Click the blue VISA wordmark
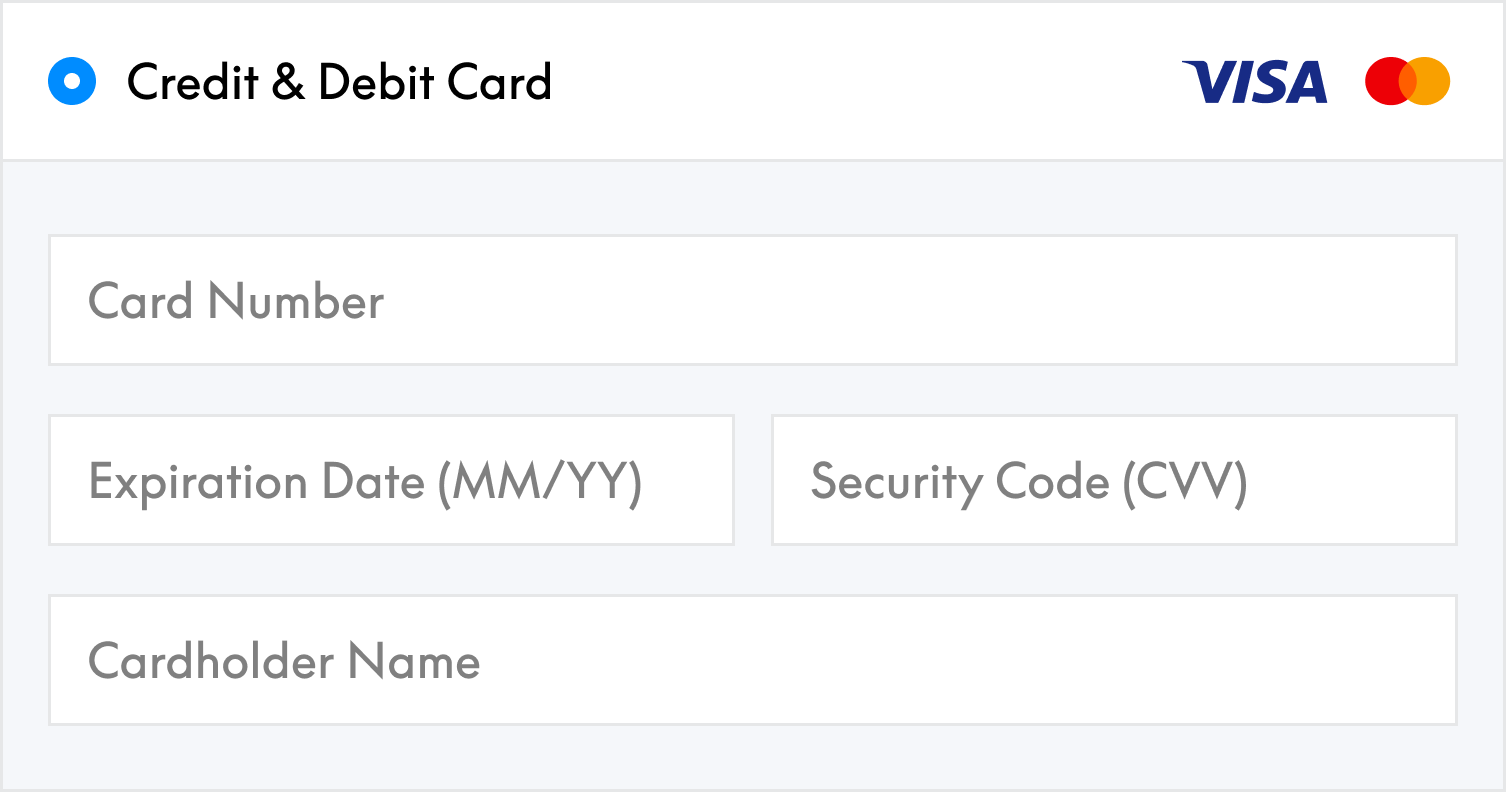The image size is (1506, 792). click(1254, 82)
